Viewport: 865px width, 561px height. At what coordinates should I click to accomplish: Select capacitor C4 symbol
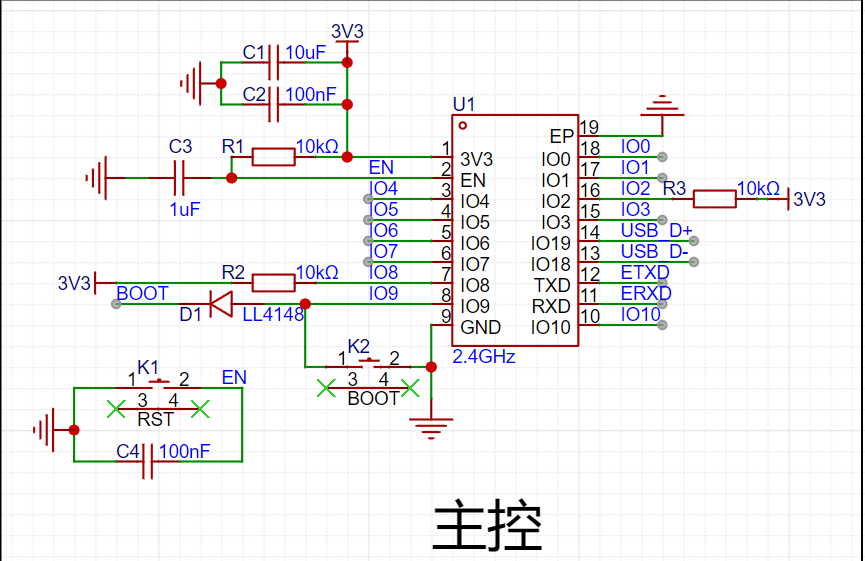click(148, 461)
